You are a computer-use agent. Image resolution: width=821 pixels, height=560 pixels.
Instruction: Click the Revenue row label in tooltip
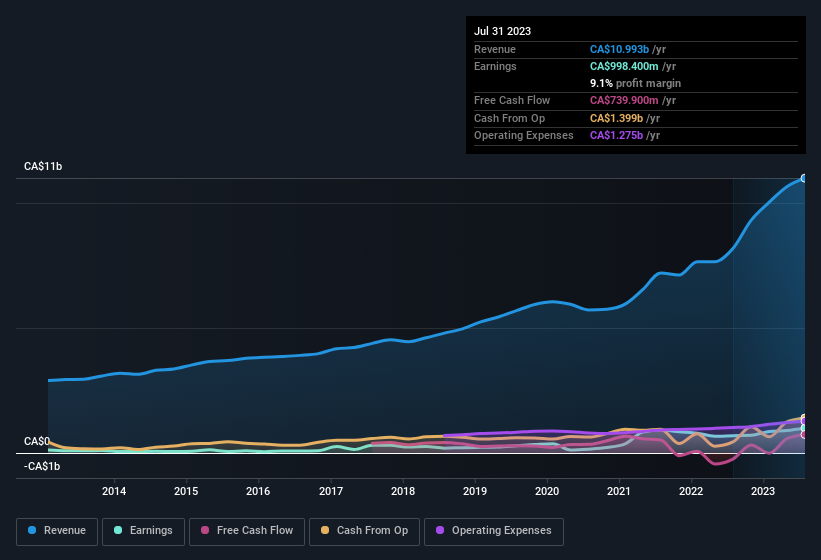coord(495,49)
